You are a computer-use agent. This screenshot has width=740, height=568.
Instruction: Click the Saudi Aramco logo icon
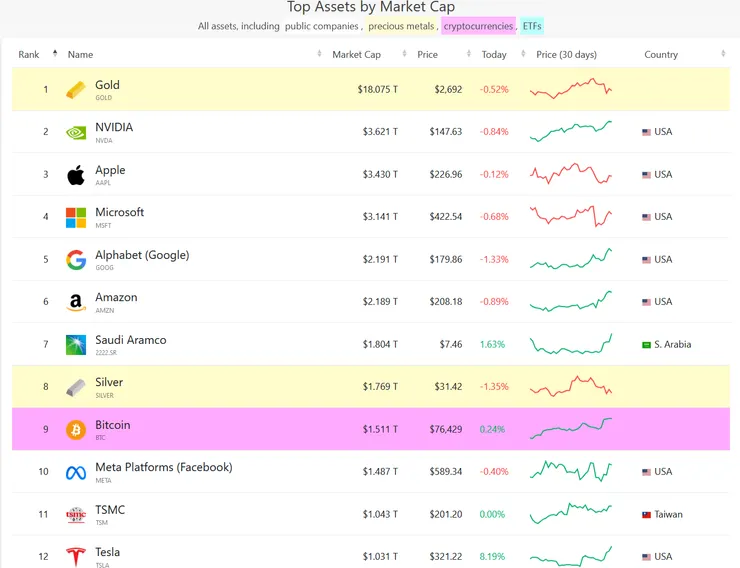[76, 345]
